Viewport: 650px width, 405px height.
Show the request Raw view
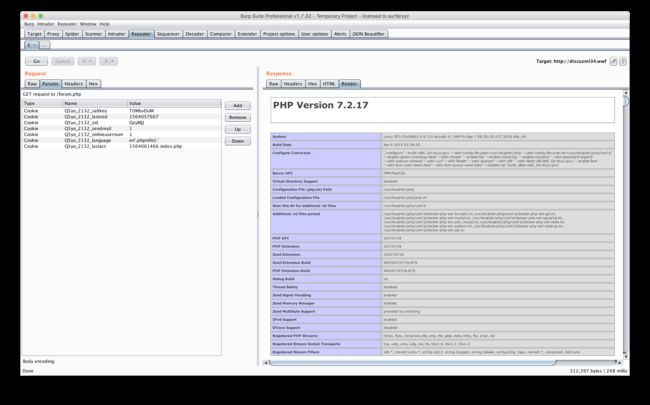click(32, 84)
